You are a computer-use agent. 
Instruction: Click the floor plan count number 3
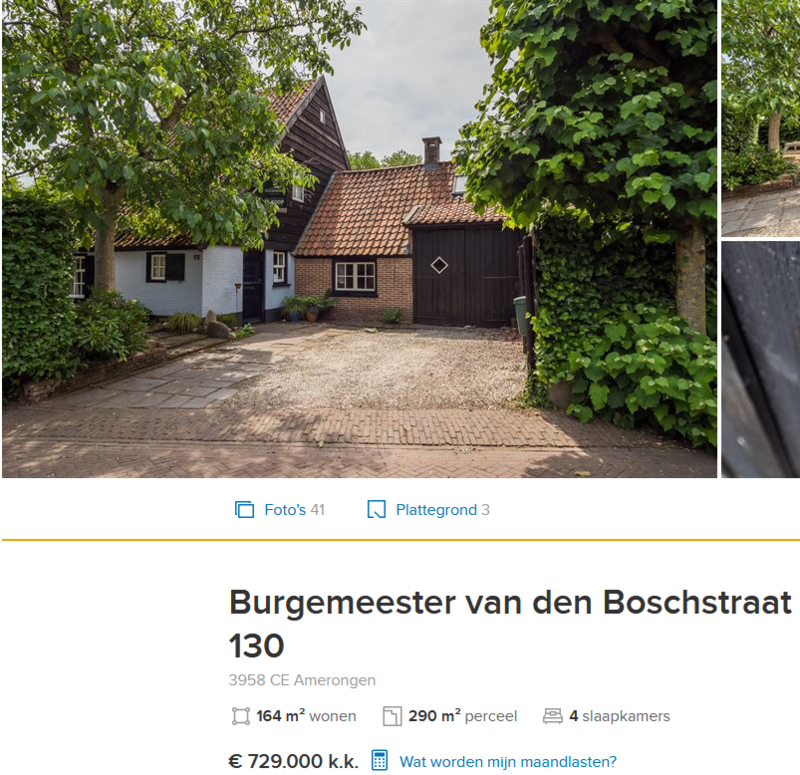pyautogui.click(x=485, y=510)
